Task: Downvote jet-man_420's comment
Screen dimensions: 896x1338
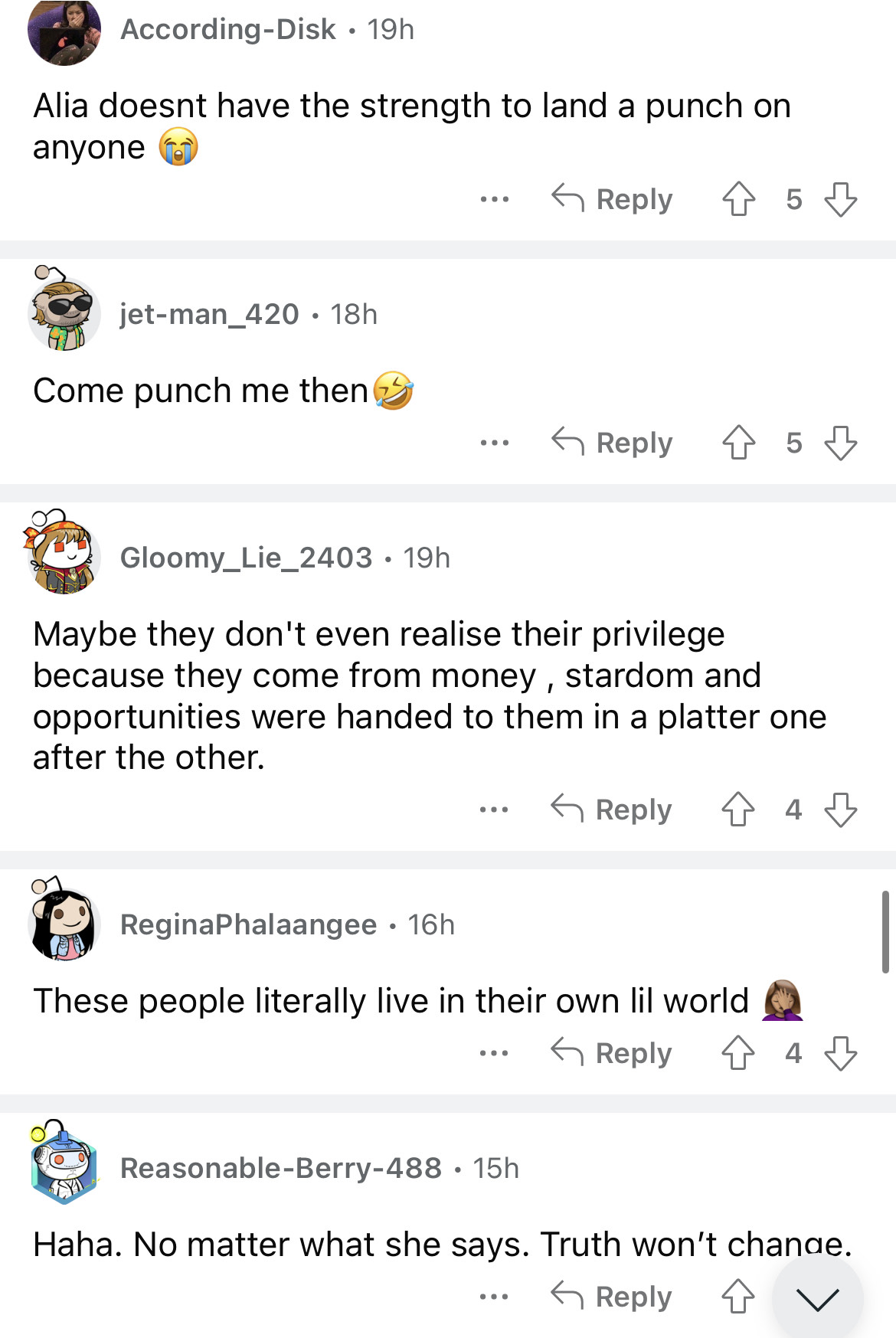Action: point(840,443)
